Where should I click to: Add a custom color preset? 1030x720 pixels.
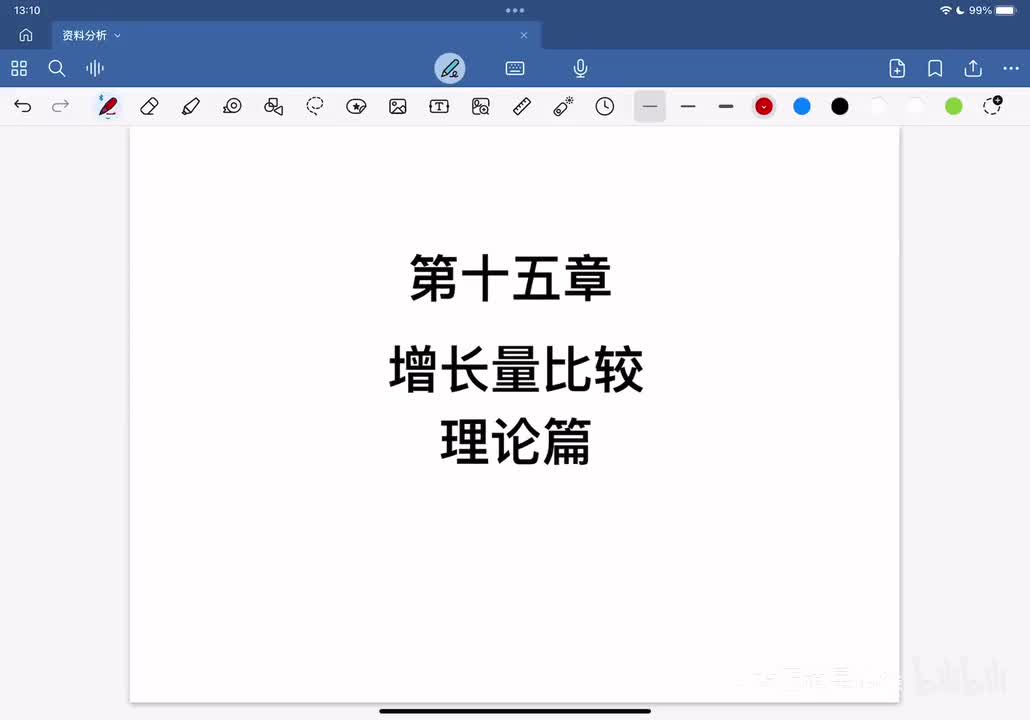[x=992, y=105]
